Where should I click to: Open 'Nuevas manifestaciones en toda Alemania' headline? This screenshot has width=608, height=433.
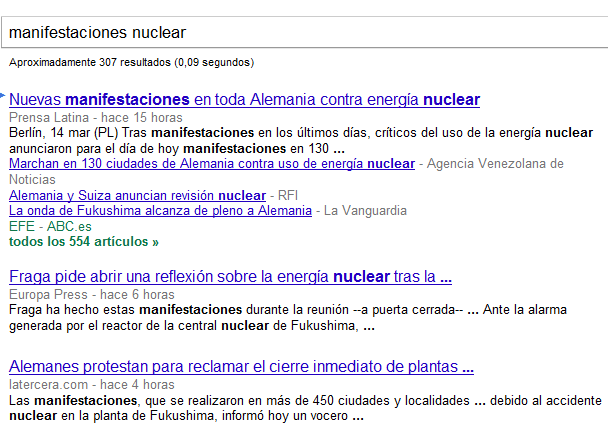pos(245,100)
